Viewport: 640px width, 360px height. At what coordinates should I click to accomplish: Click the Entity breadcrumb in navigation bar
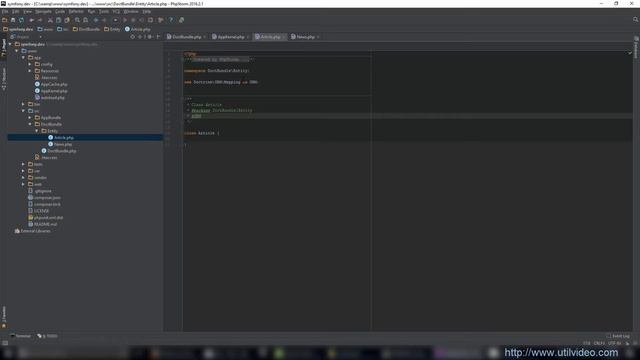112,29
